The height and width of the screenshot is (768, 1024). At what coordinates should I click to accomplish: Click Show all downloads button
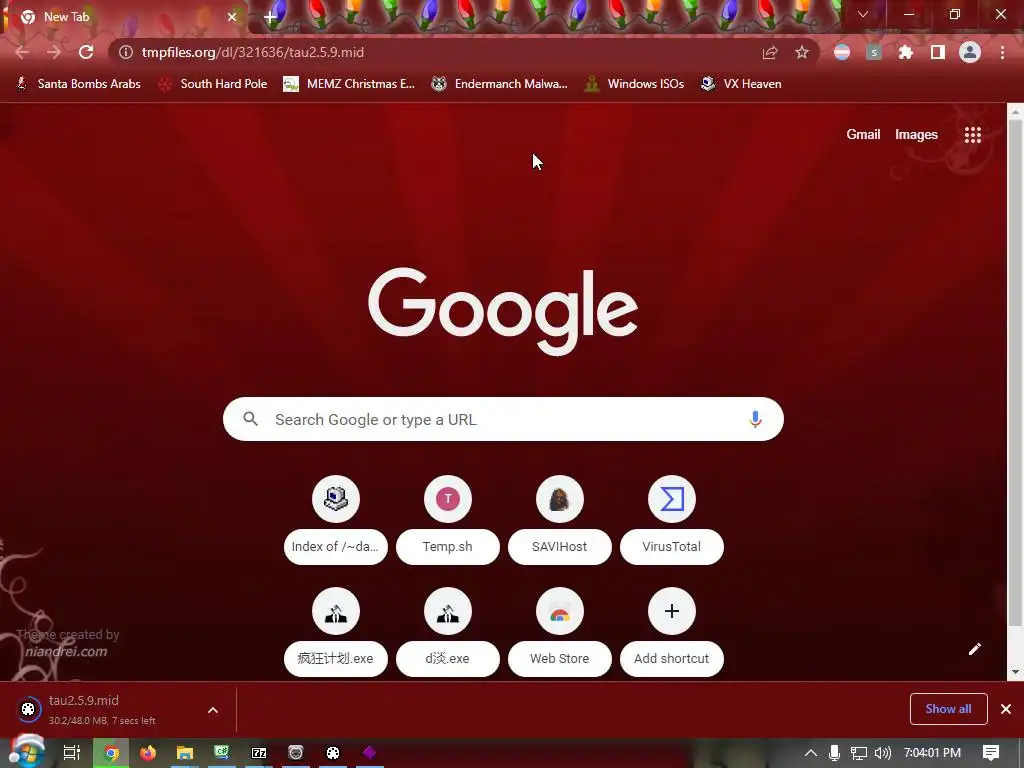click(x=948, y=709)
